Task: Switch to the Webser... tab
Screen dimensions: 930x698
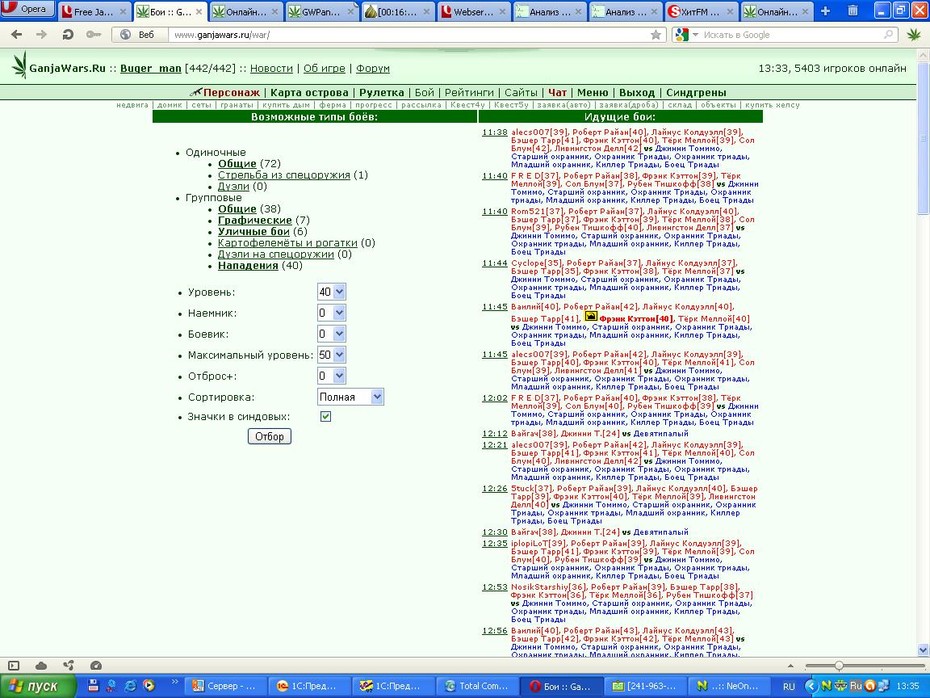Action: [x=474, y=11]
